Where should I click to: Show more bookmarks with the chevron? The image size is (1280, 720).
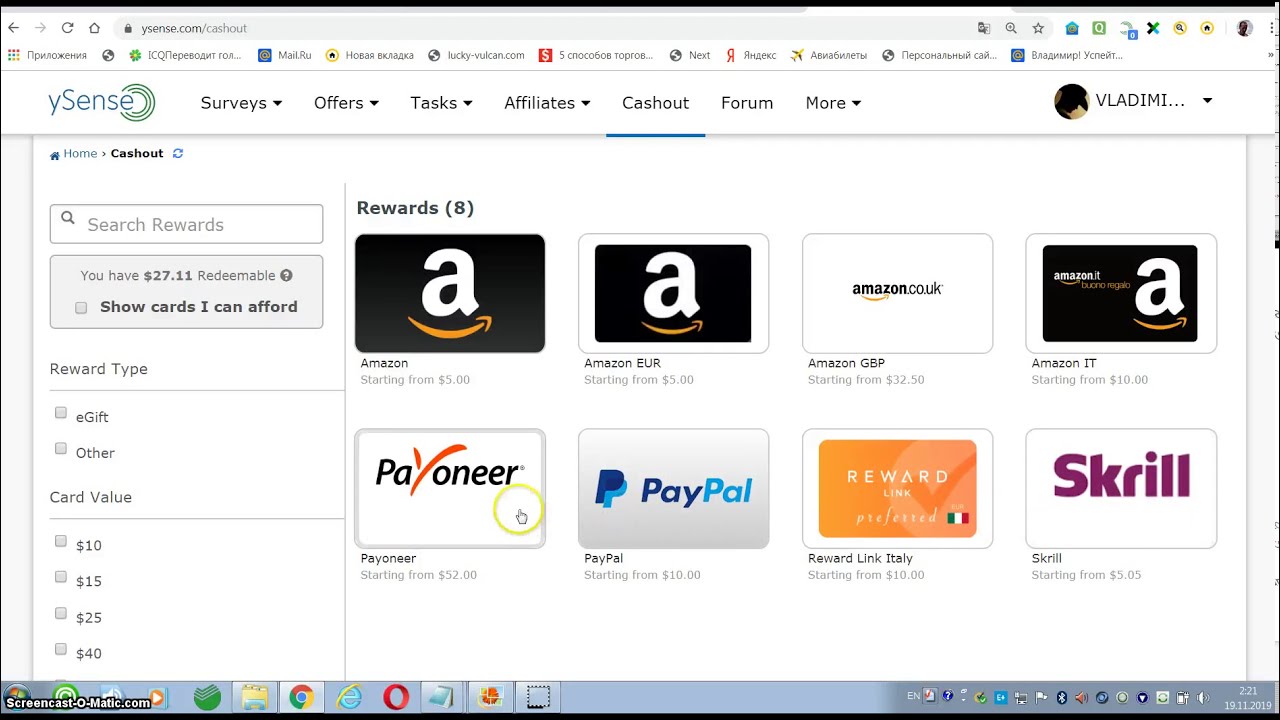[1271, 55]
